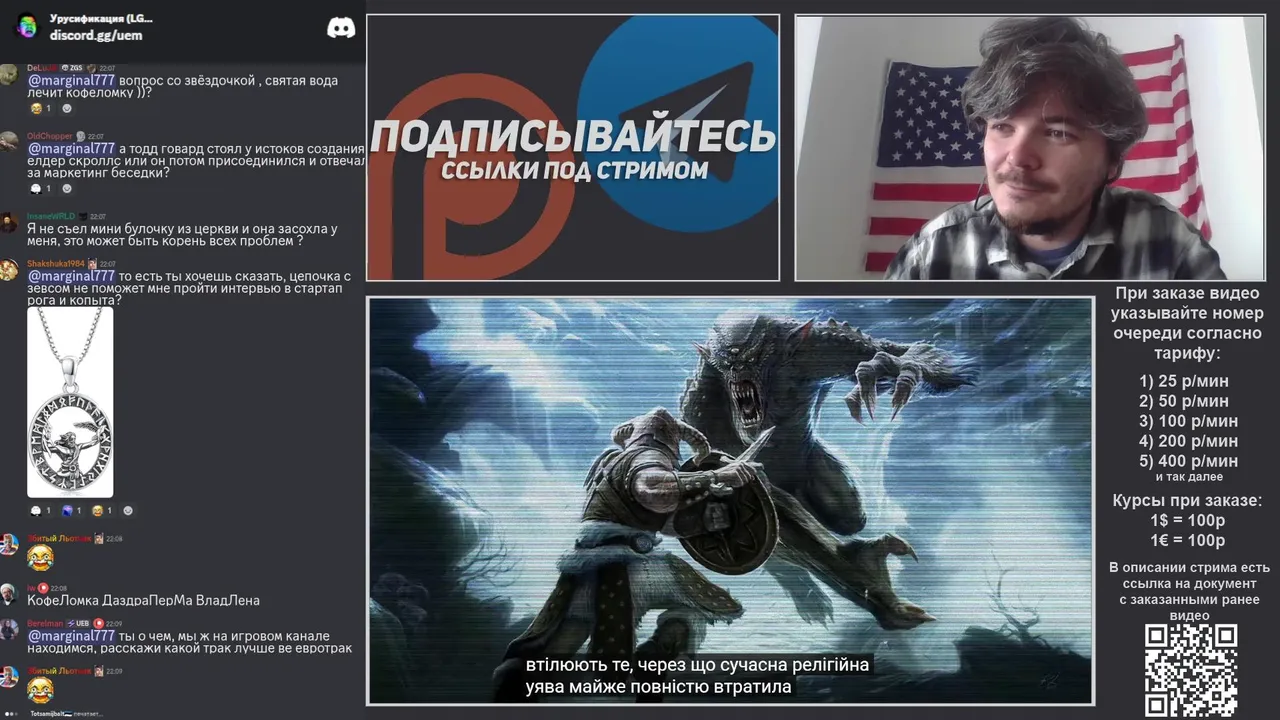Image resolution: width=1280 pixels, height=720 pixels.
Task: Open InsaneWRLD's avatar
Action: 9,223
